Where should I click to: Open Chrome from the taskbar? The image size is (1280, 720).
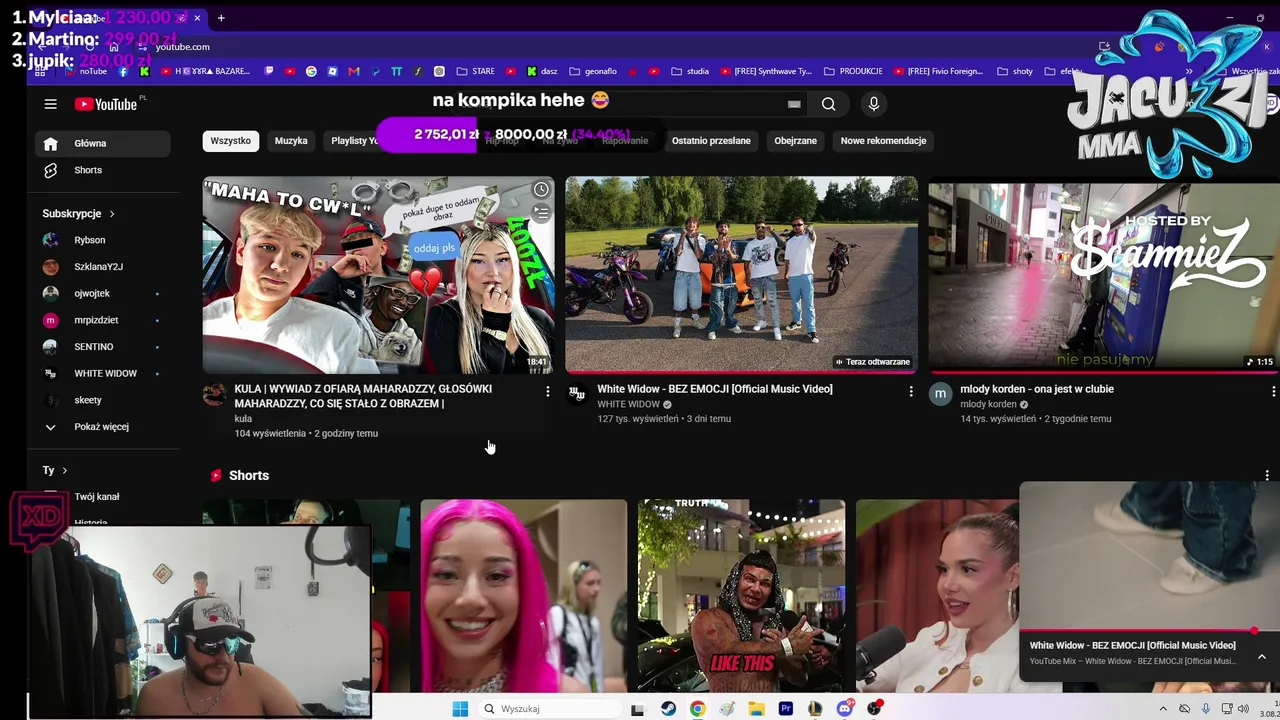697,709
